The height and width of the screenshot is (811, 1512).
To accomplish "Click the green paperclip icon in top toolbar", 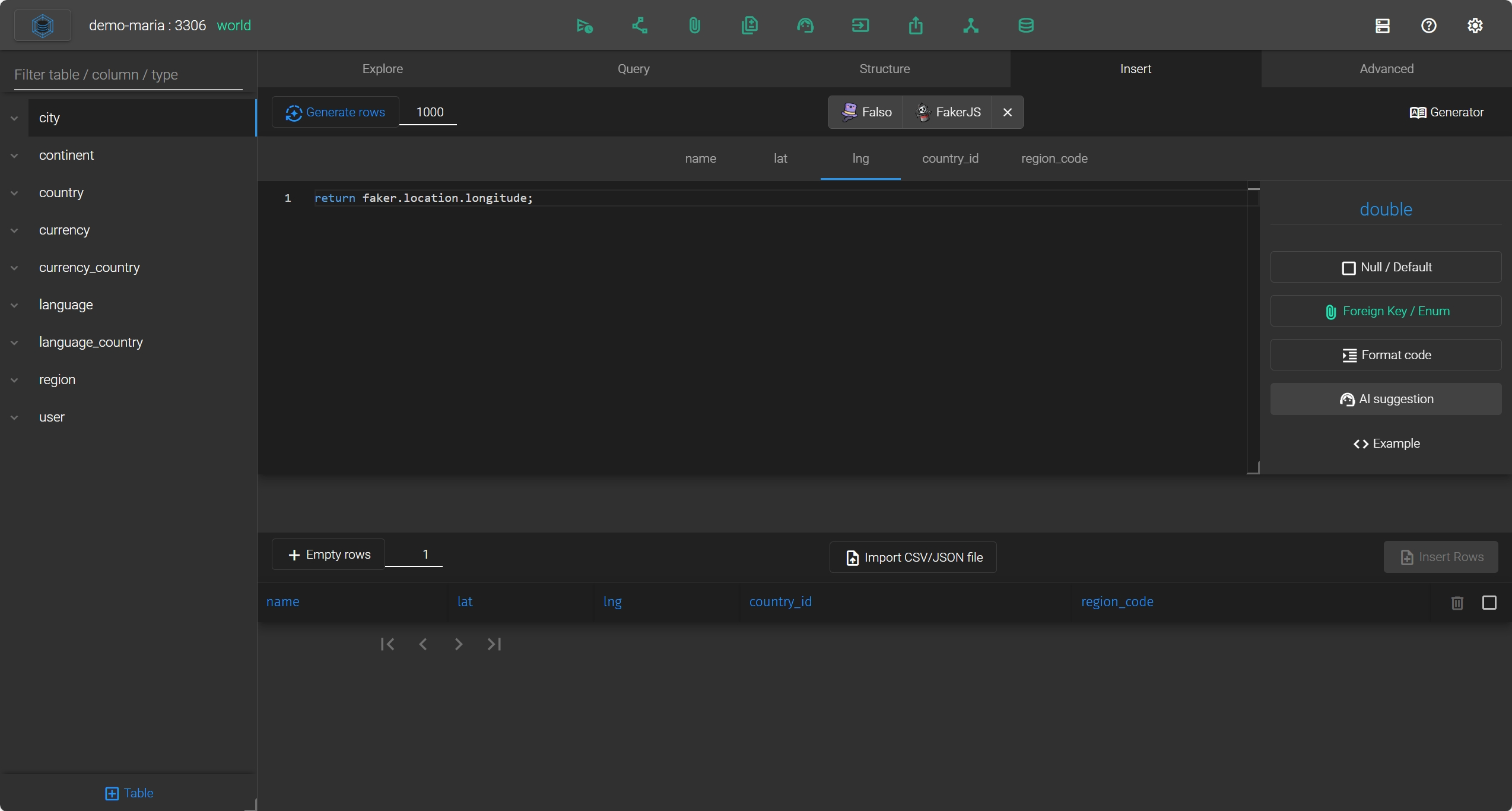I will pyautogui.click(x=694, y=26).
